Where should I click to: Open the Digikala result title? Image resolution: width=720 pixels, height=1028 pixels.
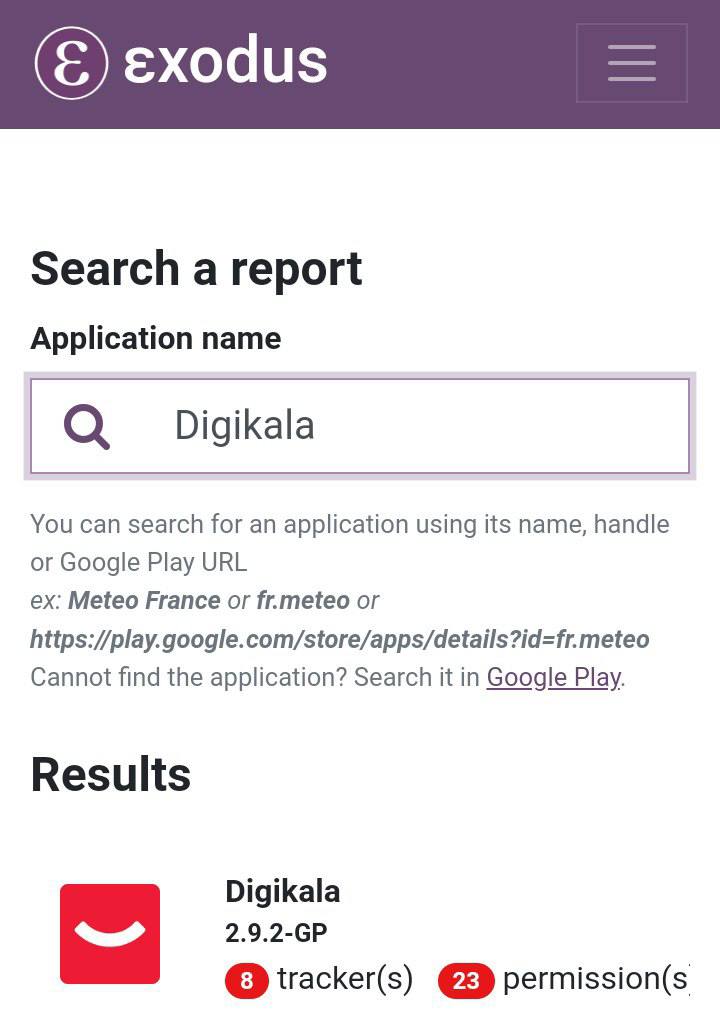(282, 891)
